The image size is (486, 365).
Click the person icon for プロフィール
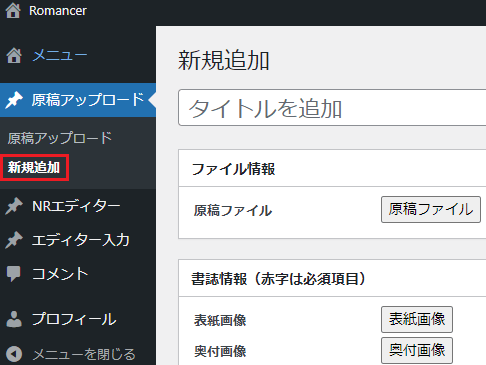[x=14, y=319]
